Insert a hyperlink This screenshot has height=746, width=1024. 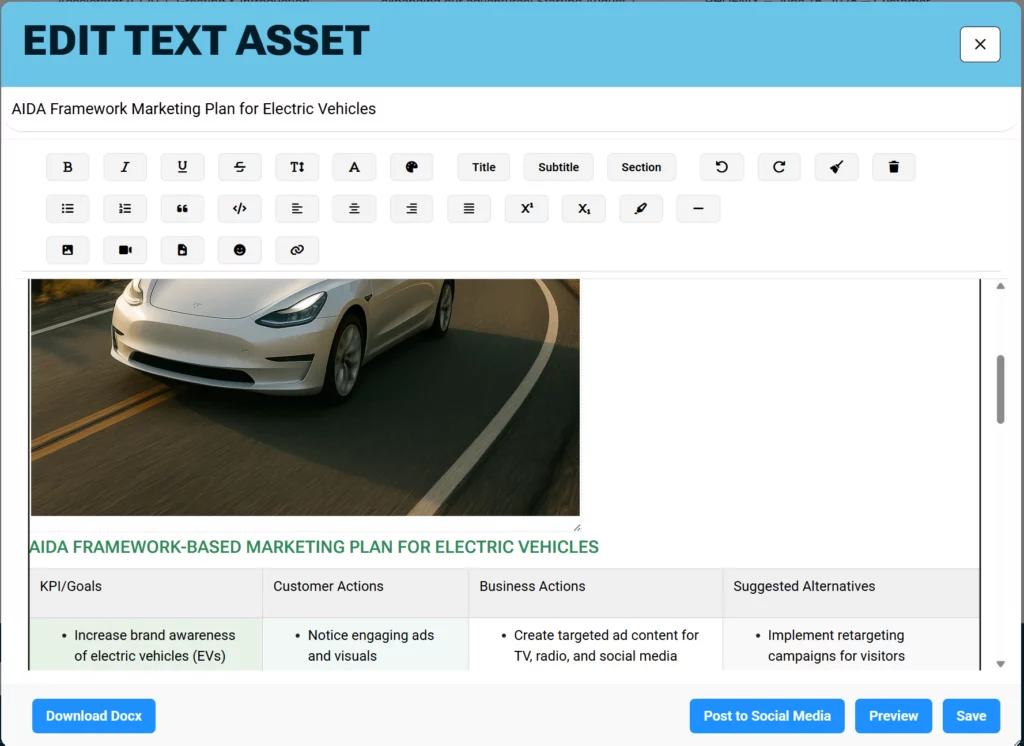click(x=297, y=250)
